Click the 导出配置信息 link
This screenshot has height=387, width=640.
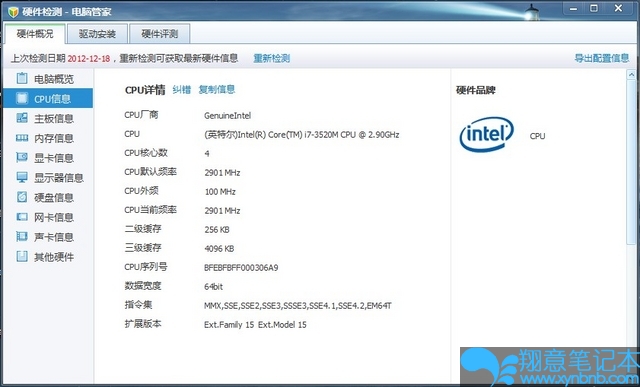point(602,58)
